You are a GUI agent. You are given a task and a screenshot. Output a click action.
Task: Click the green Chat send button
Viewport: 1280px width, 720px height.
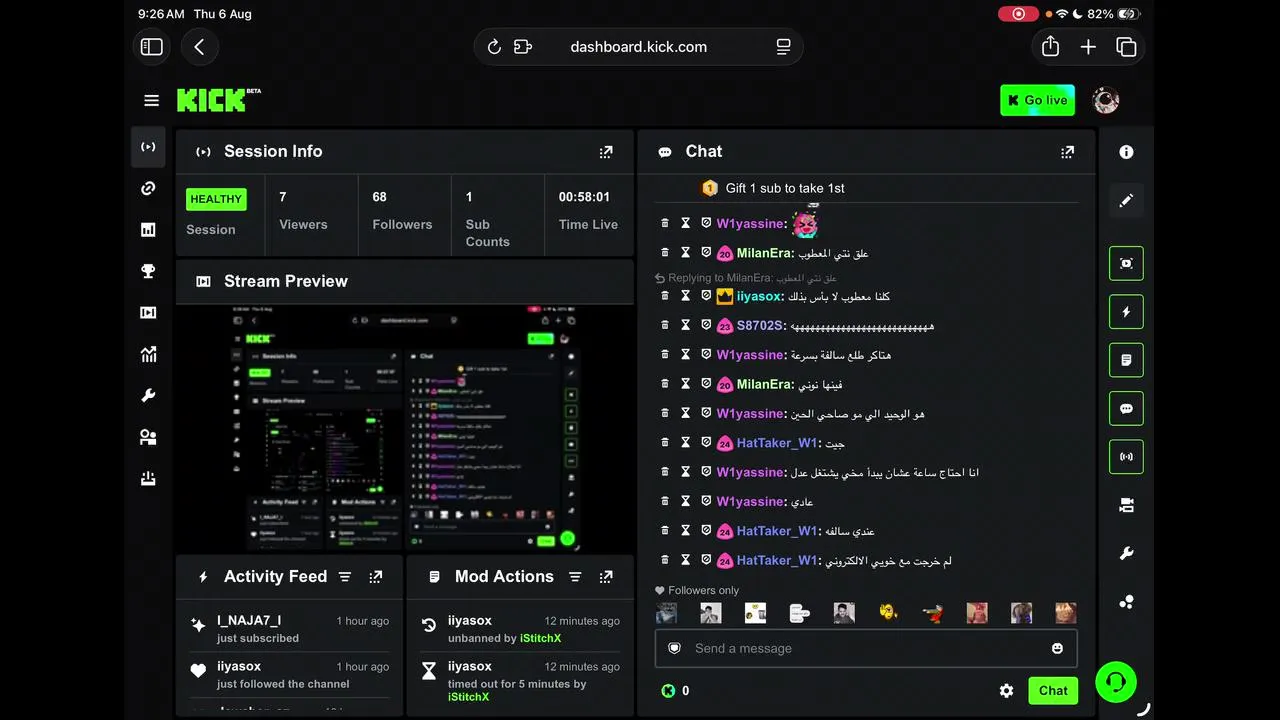point(1053,690)
